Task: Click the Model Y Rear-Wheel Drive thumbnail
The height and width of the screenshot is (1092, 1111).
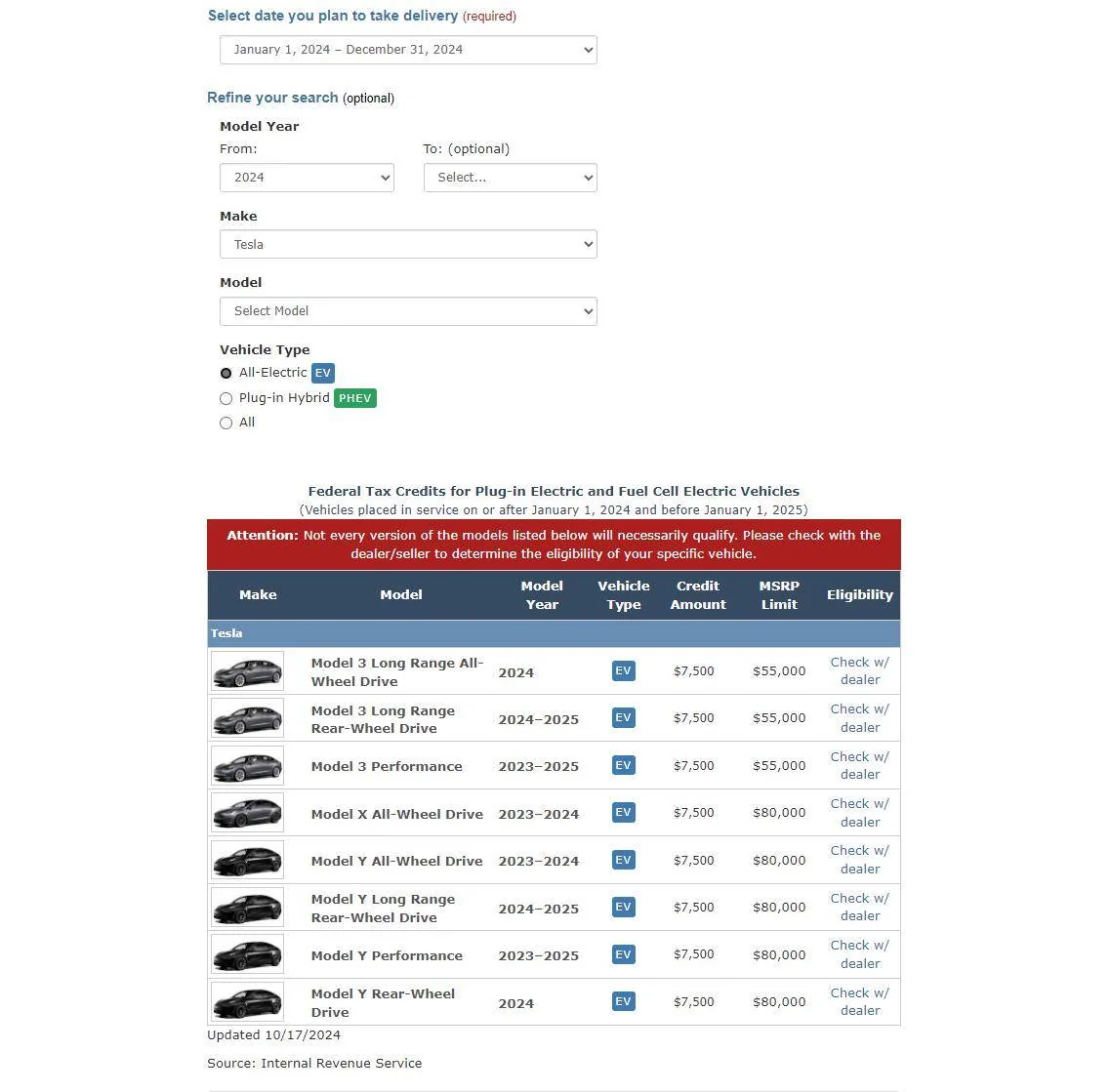Action: tap(247, 1001)
